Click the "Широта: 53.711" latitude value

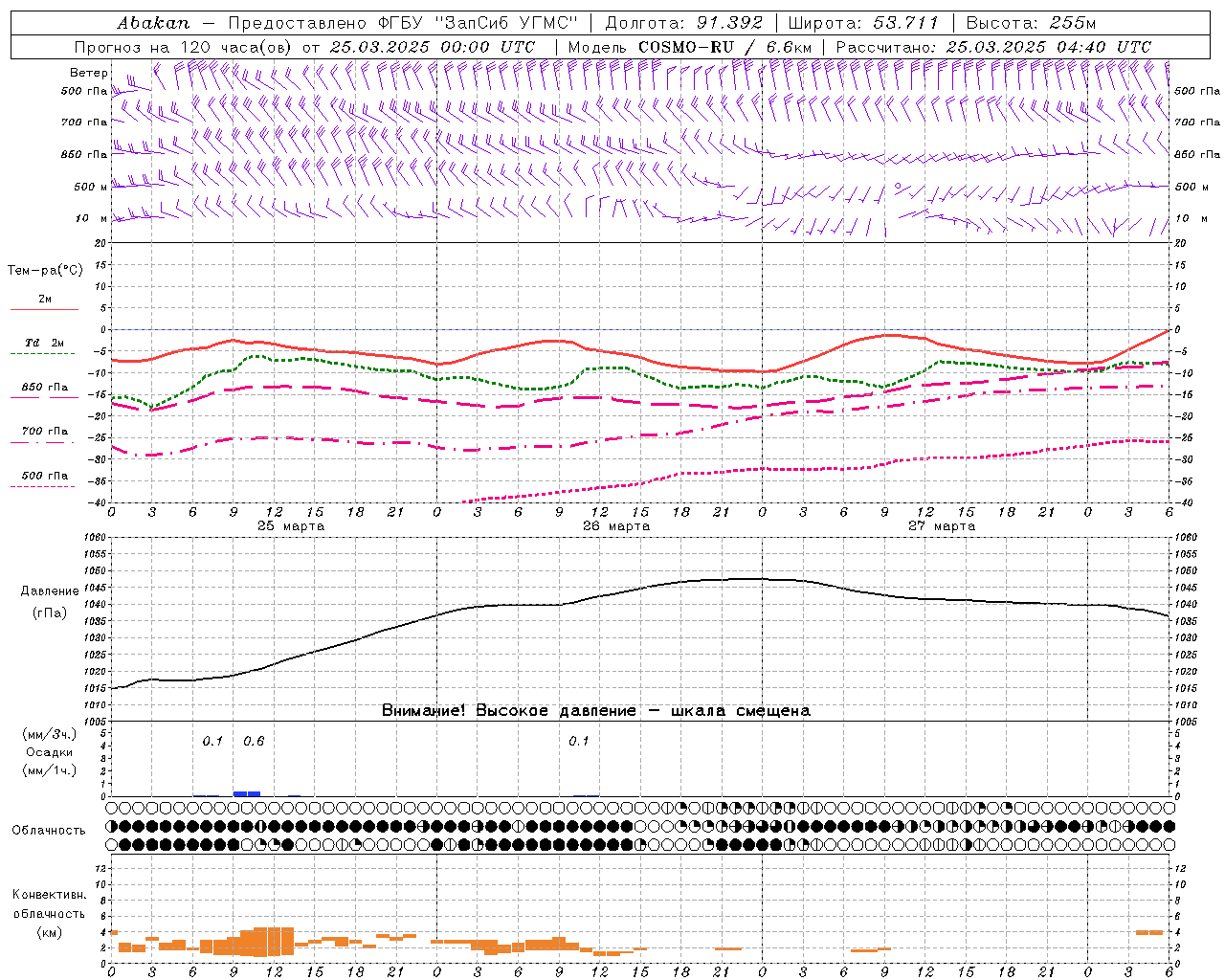(863, 23)
